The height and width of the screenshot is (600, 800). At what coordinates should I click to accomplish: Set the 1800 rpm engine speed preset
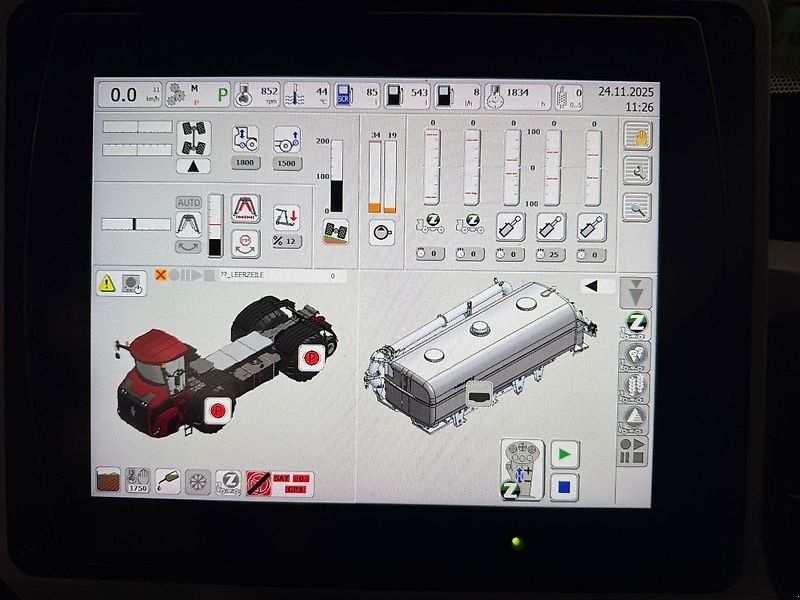(x=245, y=163)
